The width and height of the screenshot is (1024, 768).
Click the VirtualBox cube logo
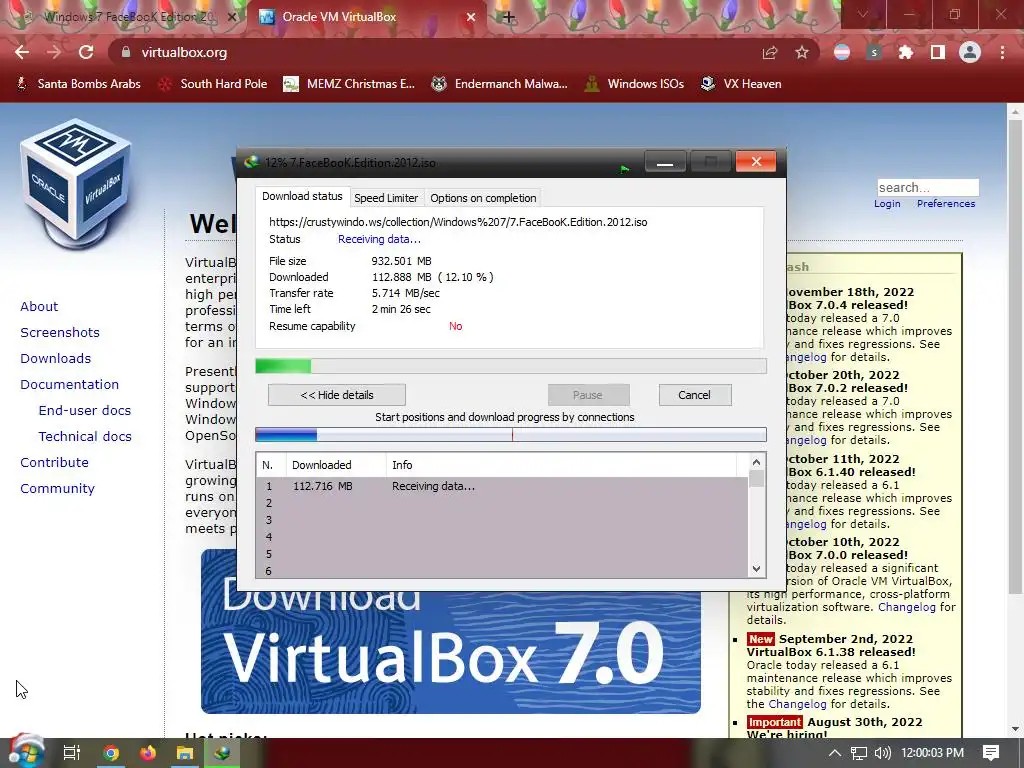point(76,184)
